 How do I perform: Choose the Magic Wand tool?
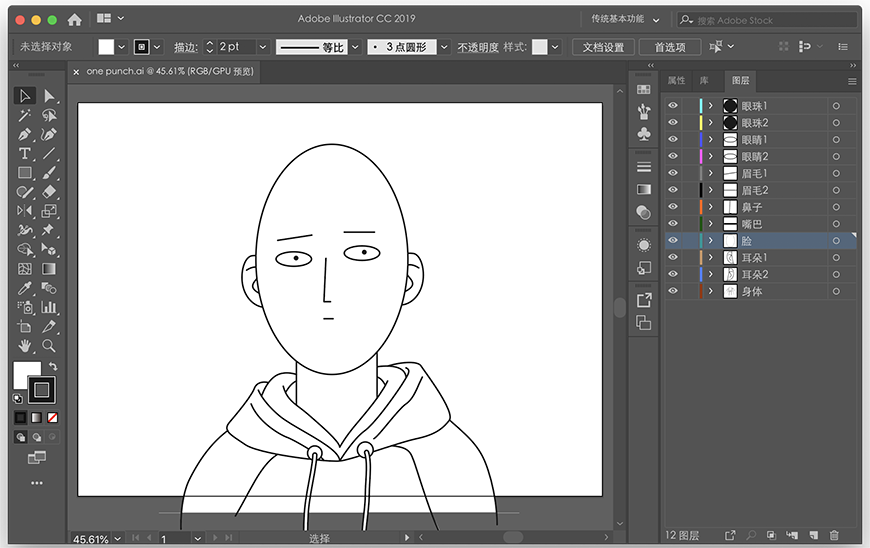coord(24,115)
